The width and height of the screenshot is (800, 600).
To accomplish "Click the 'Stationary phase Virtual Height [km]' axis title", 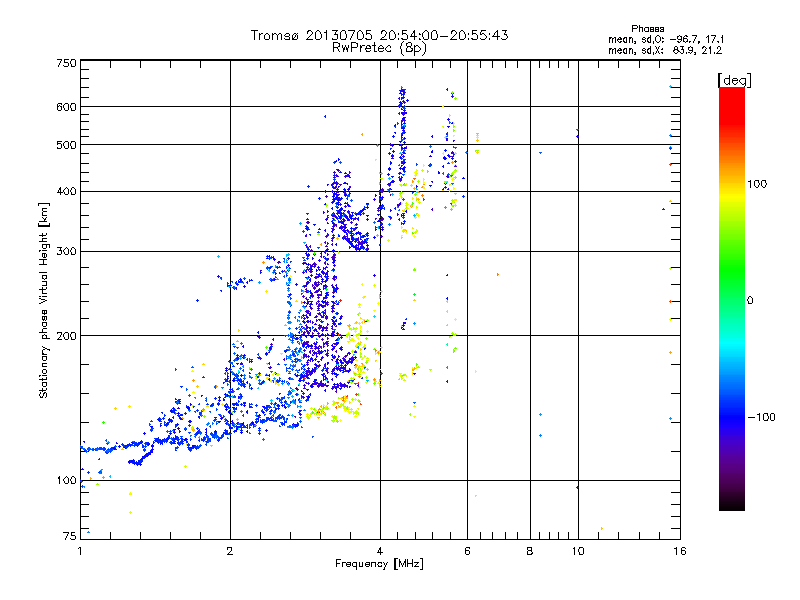I will 44,301.
